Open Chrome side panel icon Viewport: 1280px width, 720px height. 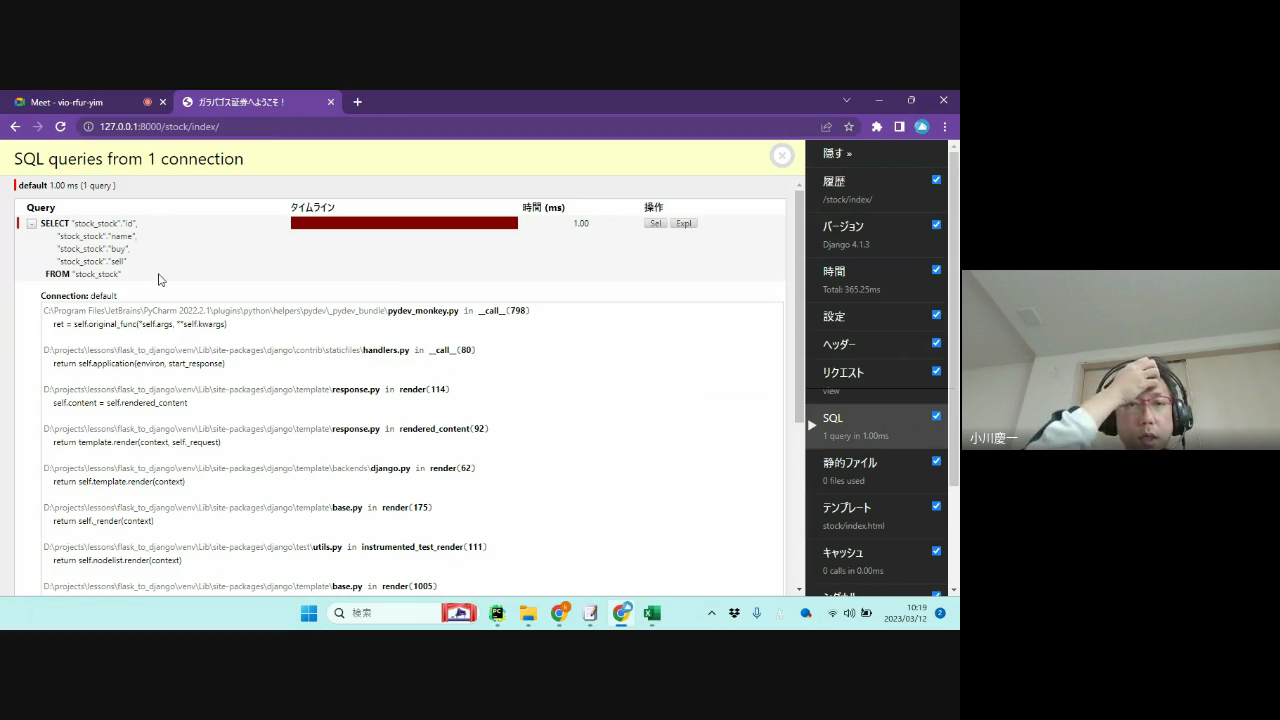coord(899,127)
